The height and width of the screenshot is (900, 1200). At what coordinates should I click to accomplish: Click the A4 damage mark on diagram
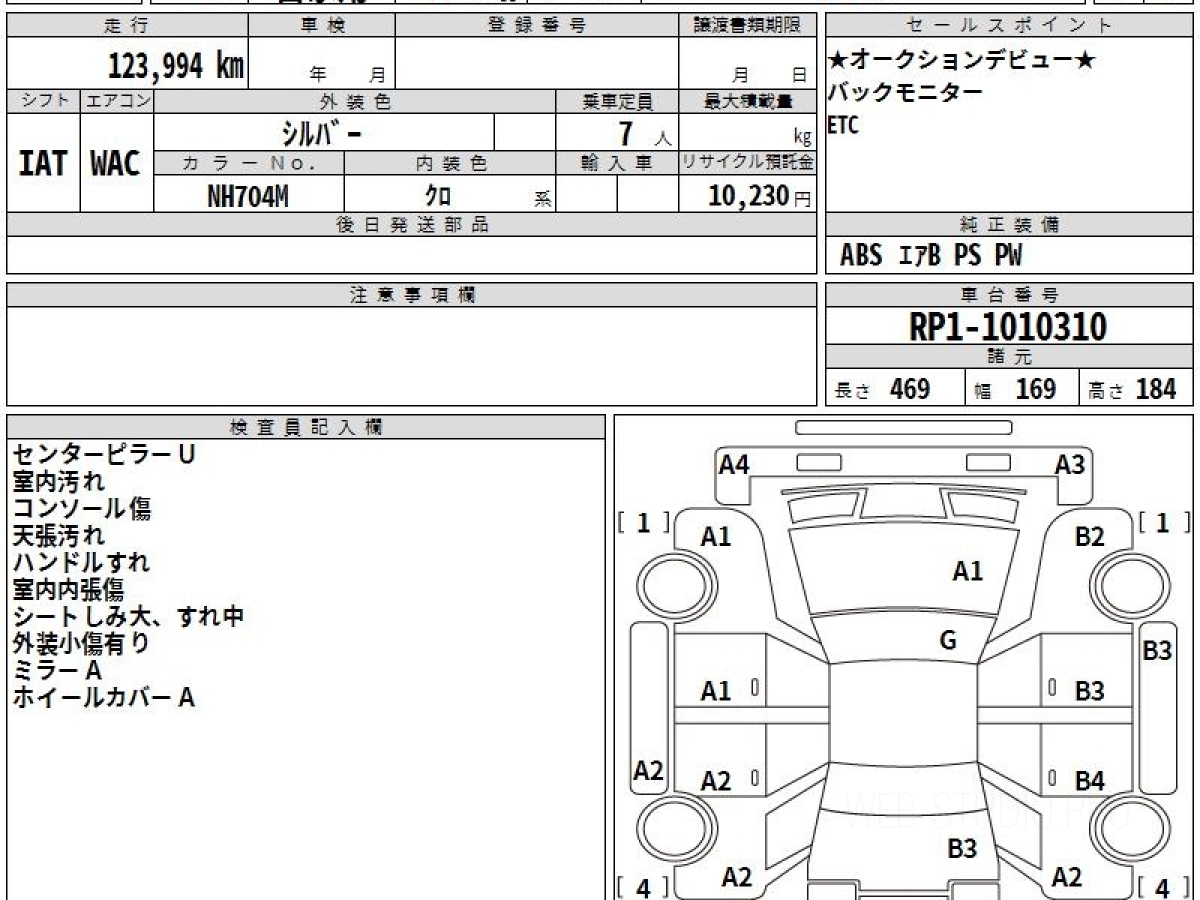tap(735, 464)
